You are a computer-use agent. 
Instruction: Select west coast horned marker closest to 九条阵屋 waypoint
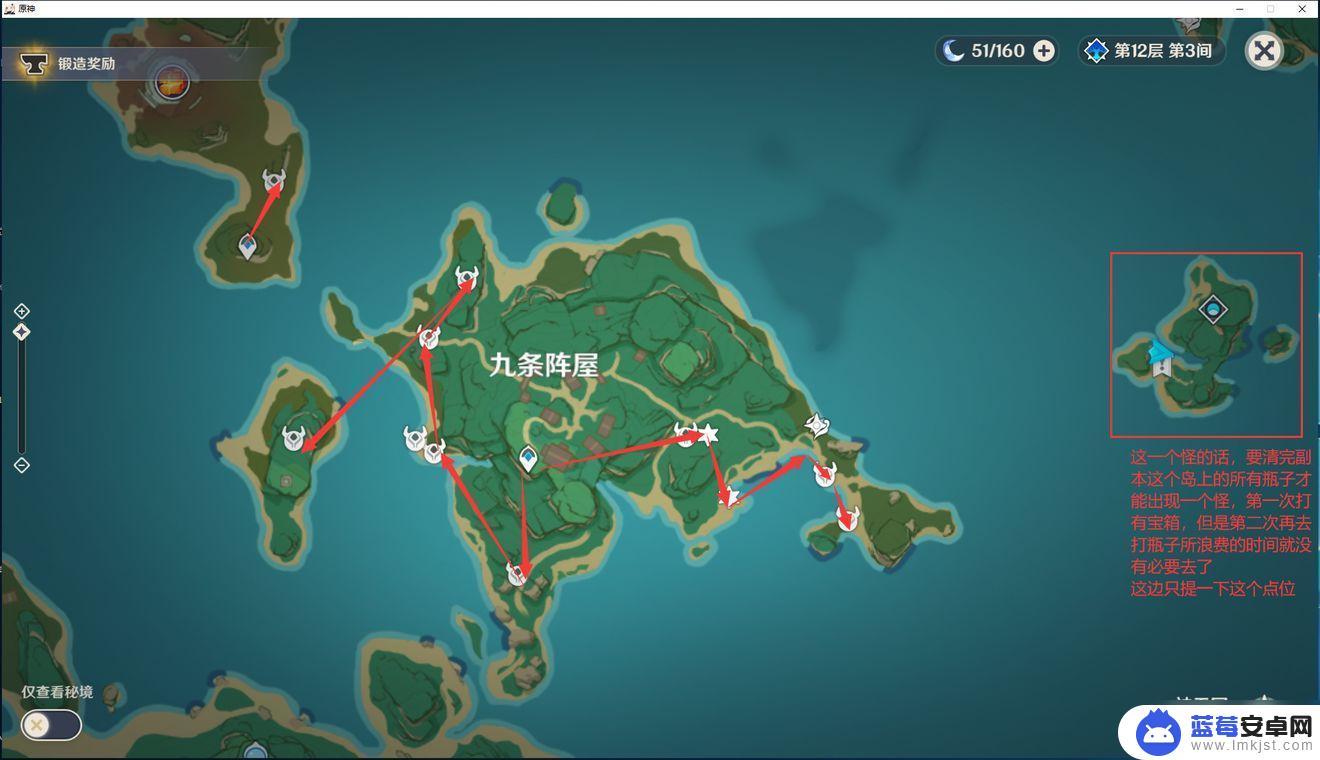(434, 451)
